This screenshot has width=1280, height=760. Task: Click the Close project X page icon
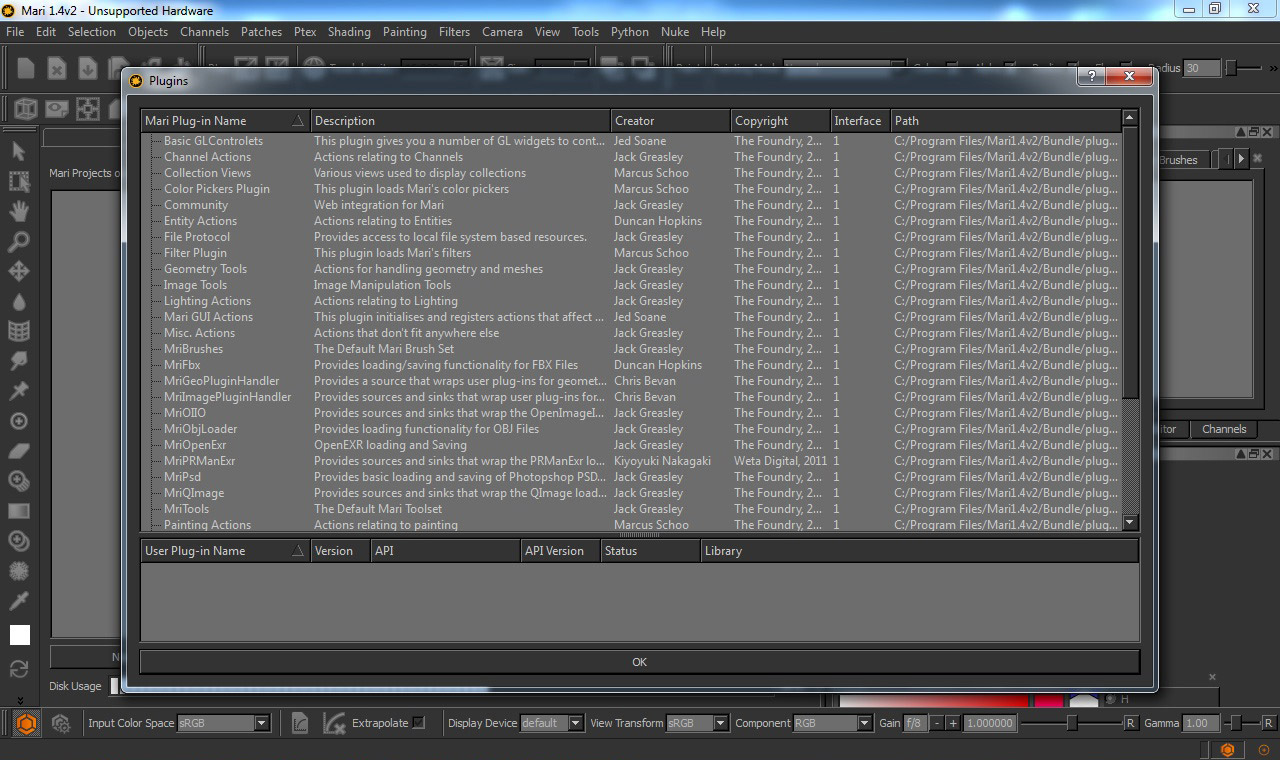point(57,68)
